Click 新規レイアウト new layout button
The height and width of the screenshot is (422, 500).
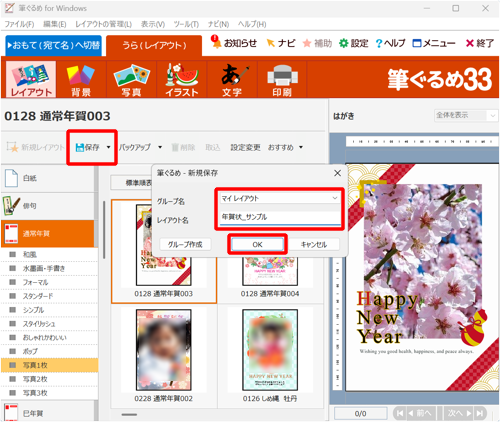[x=35, y=147]
